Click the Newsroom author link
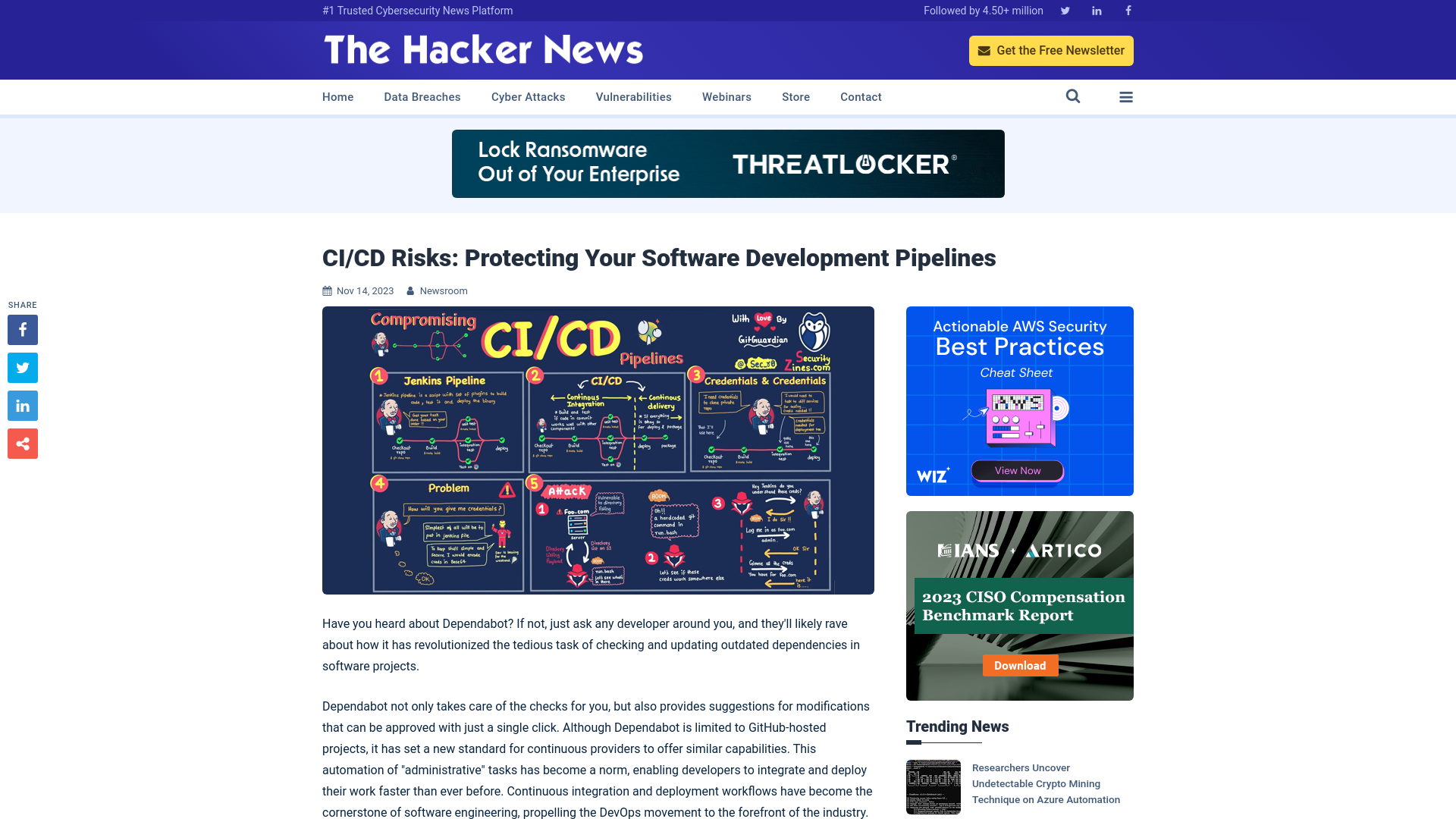1456x819 pixels. pos(443,290)
